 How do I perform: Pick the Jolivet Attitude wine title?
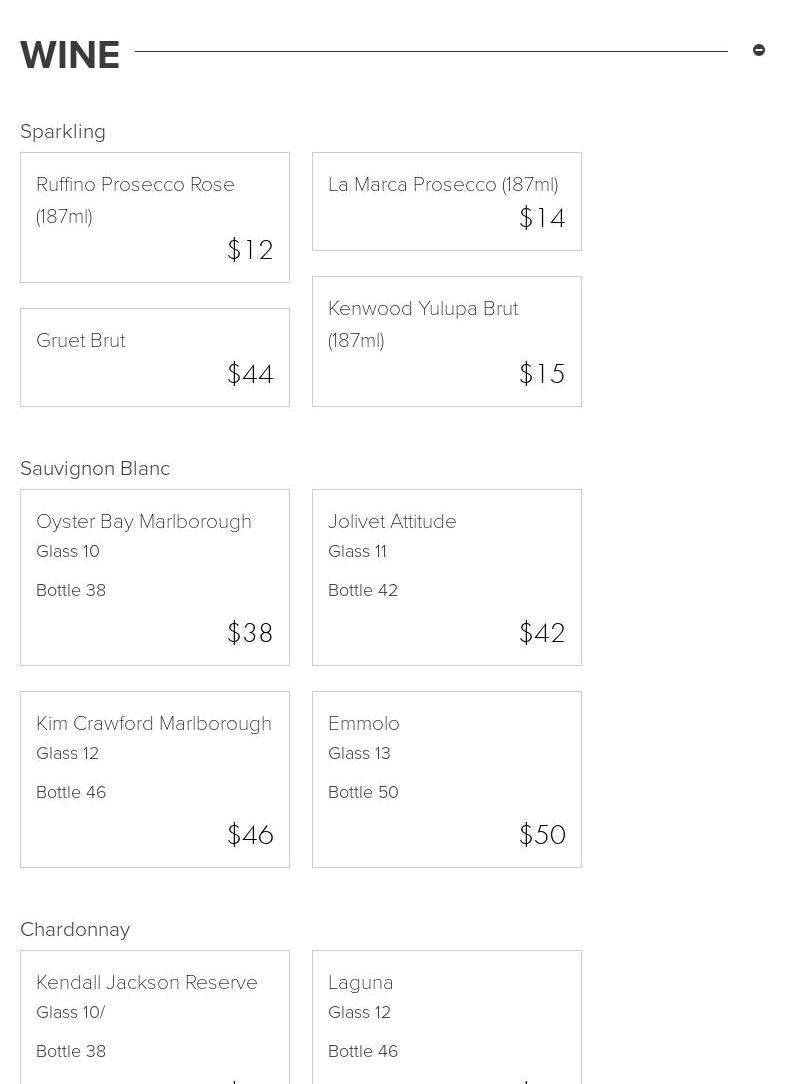[x=392, y=522]
